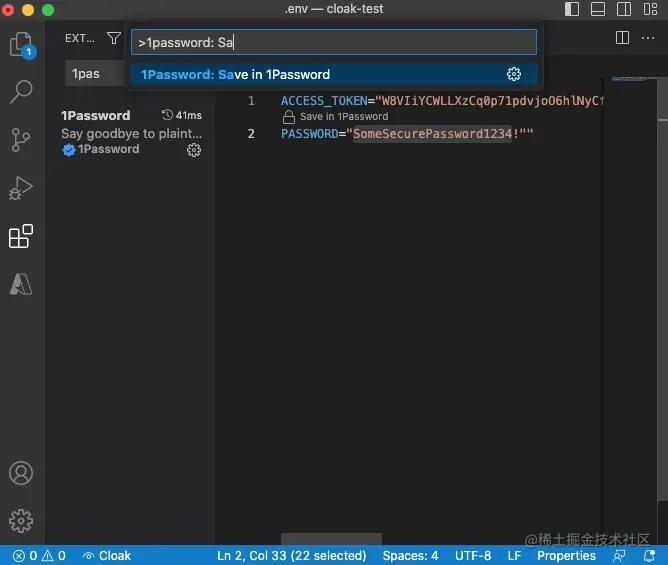668x565 pixels.
Task: Select the 'Save in 1Password' command result
Action: click(334, 75)
